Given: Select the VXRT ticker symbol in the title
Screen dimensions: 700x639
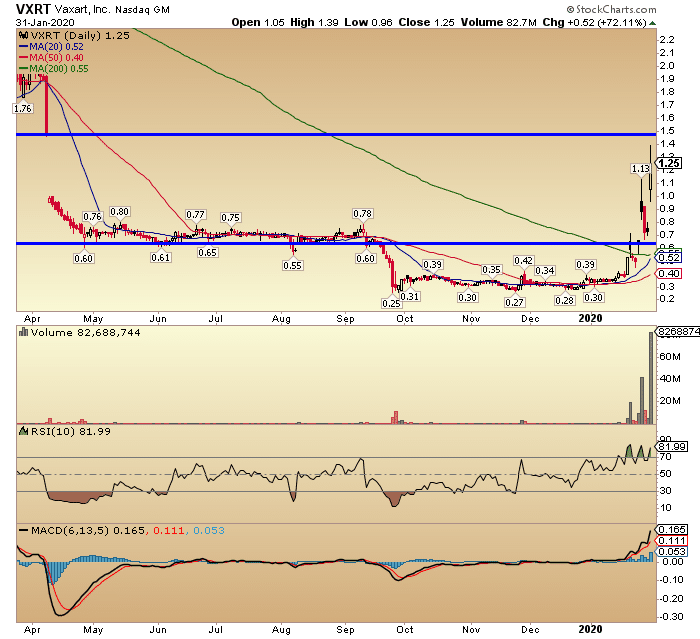Looking at the screenshot, I should coord(33,8).
